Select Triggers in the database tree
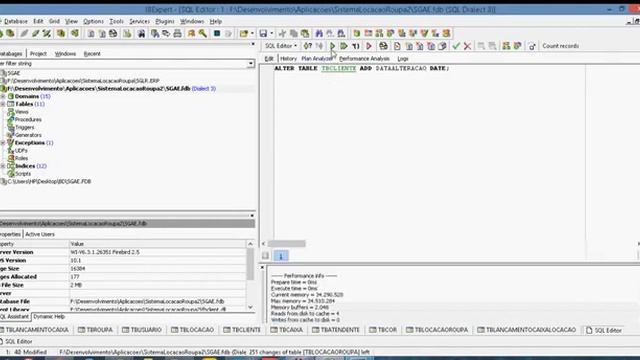Viewport: 640px width, 360px height. [24, 127]
